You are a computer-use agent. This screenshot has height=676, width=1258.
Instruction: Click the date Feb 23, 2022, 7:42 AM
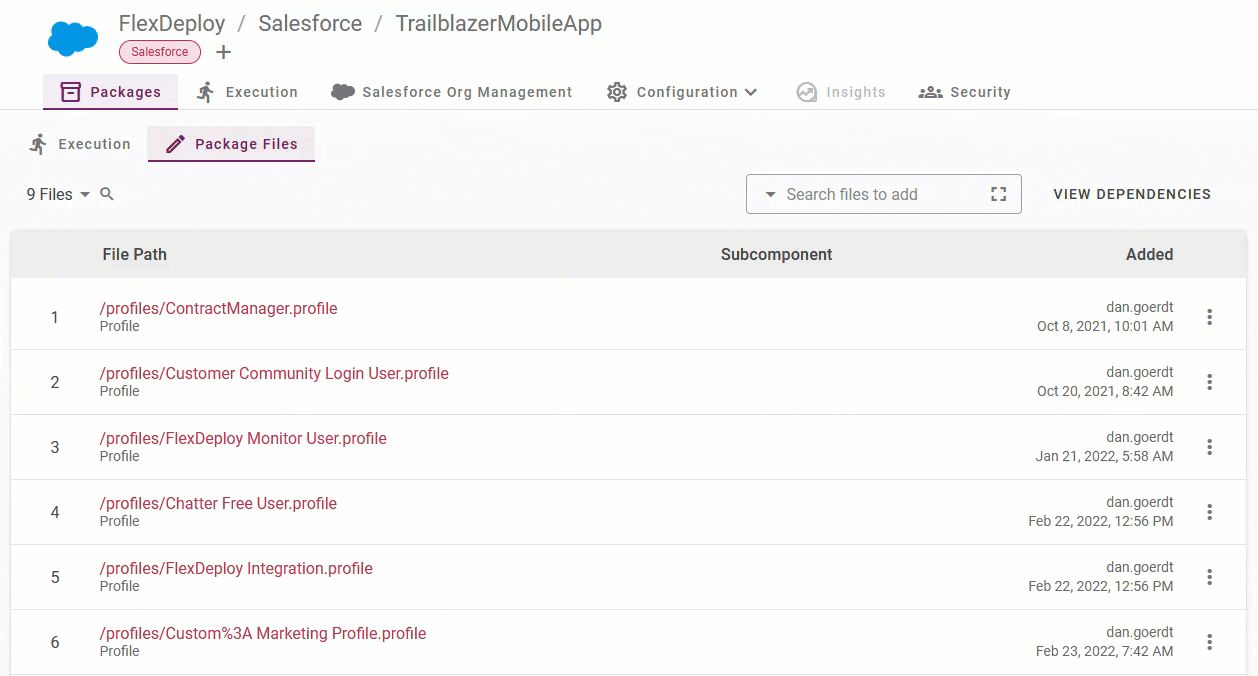click(x=1105, y=651)
